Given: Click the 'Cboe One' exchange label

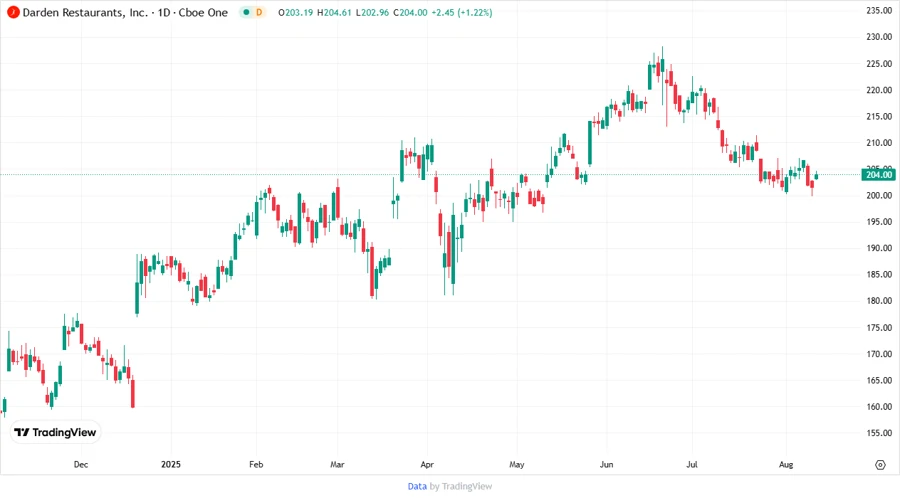Looking at the screenshot, I should click(203, 12).
